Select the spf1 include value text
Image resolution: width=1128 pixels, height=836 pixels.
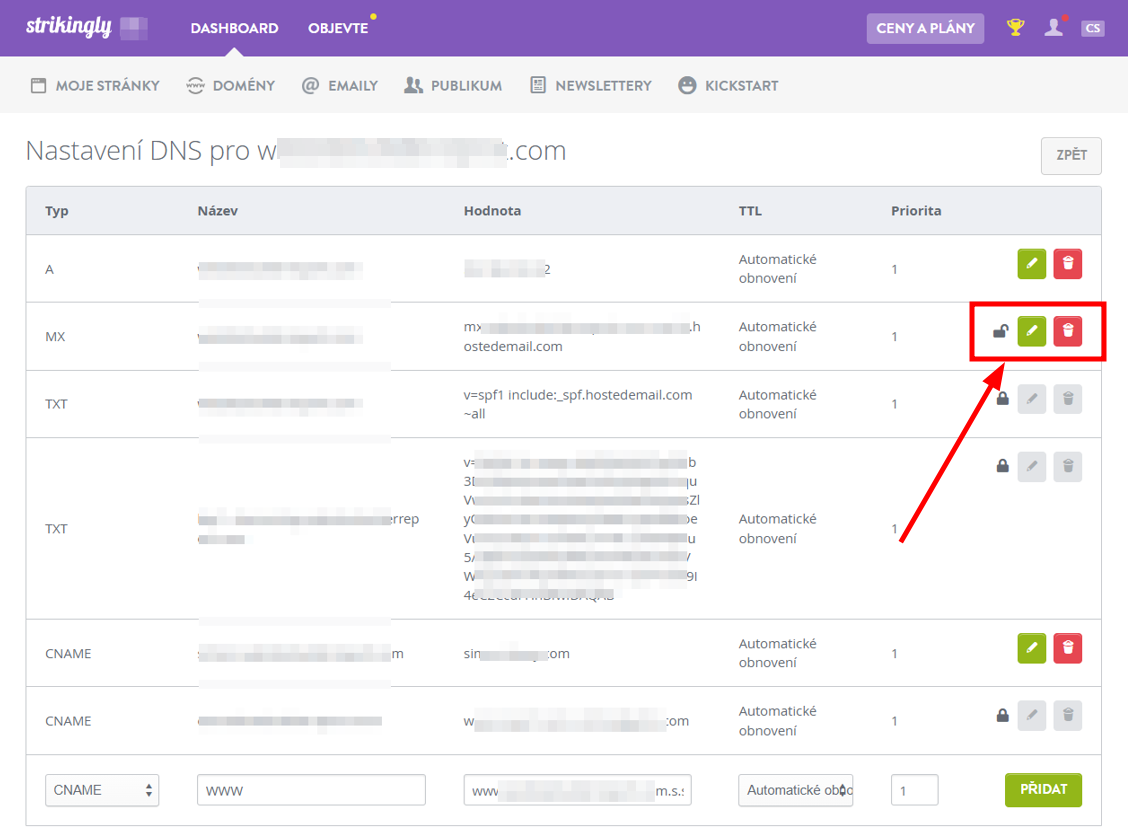point(578,404)
